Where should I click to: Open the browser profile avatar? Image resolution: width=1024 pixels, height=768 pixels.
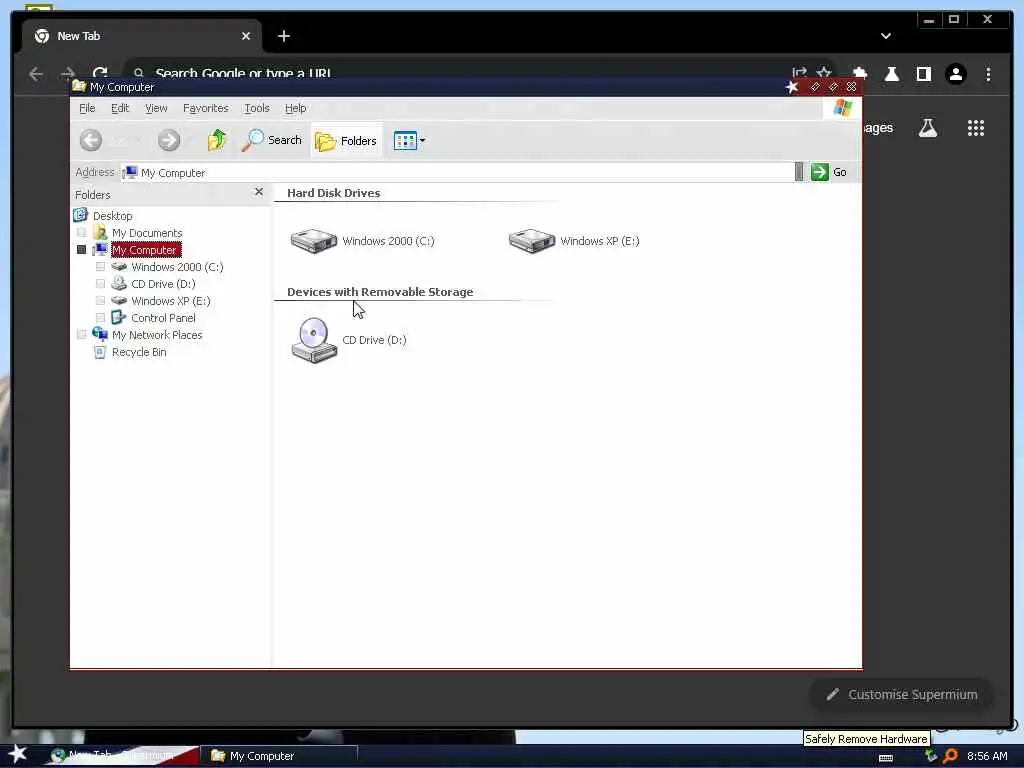tap(955, 74)
